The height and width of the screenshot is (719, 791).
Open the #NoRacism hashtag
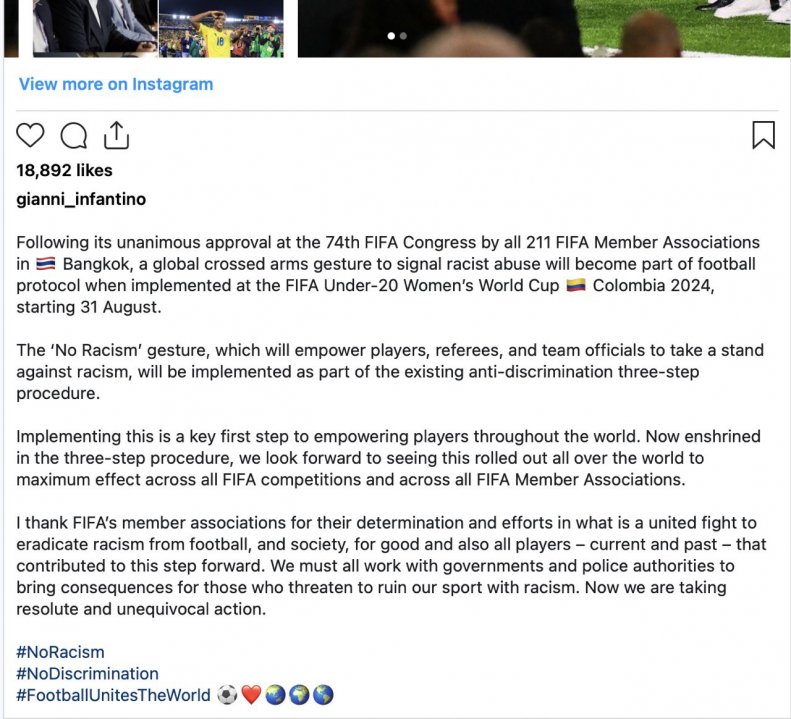[60, 652]
